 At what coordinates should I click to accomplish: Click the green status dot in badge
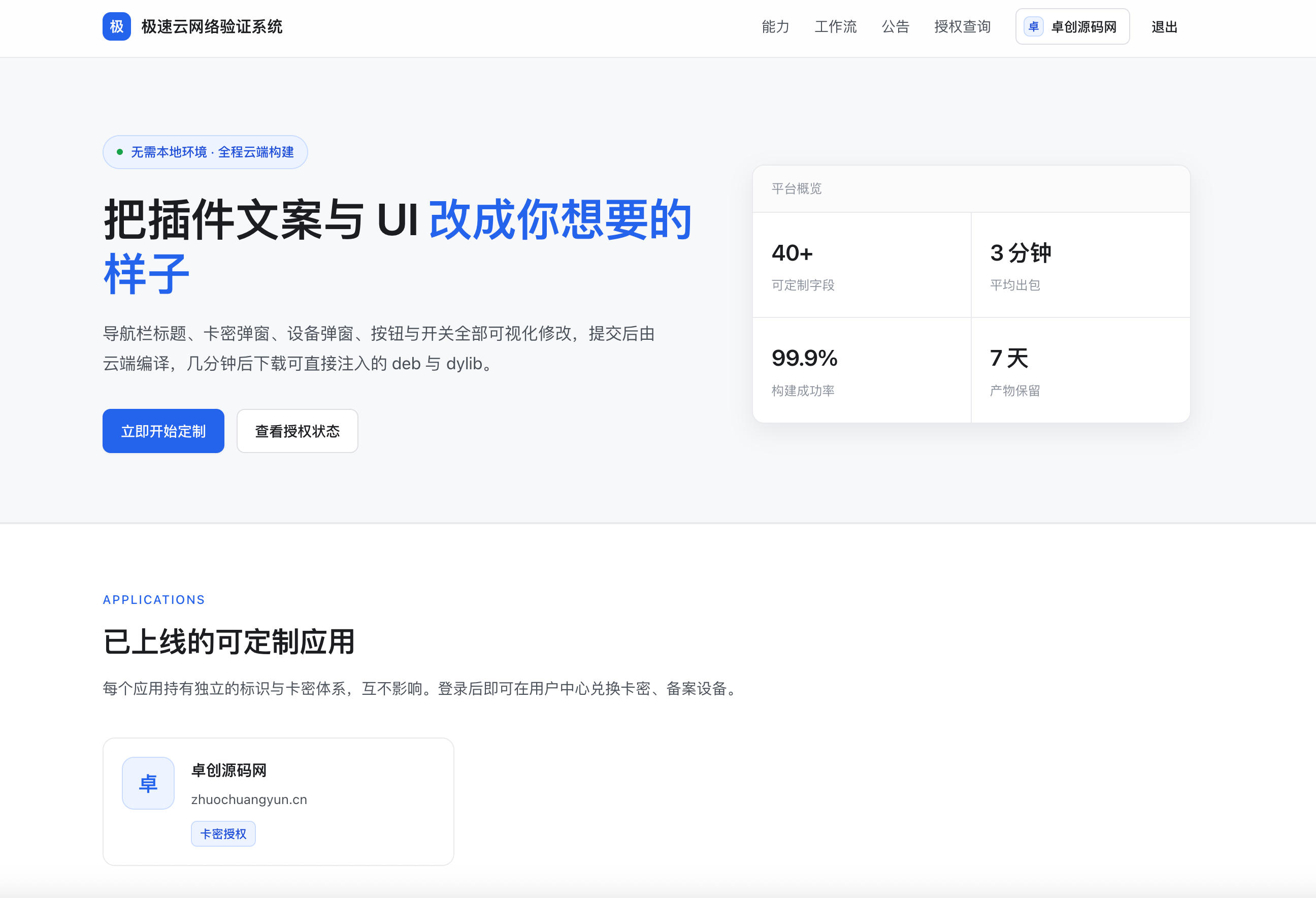[119, 152]
